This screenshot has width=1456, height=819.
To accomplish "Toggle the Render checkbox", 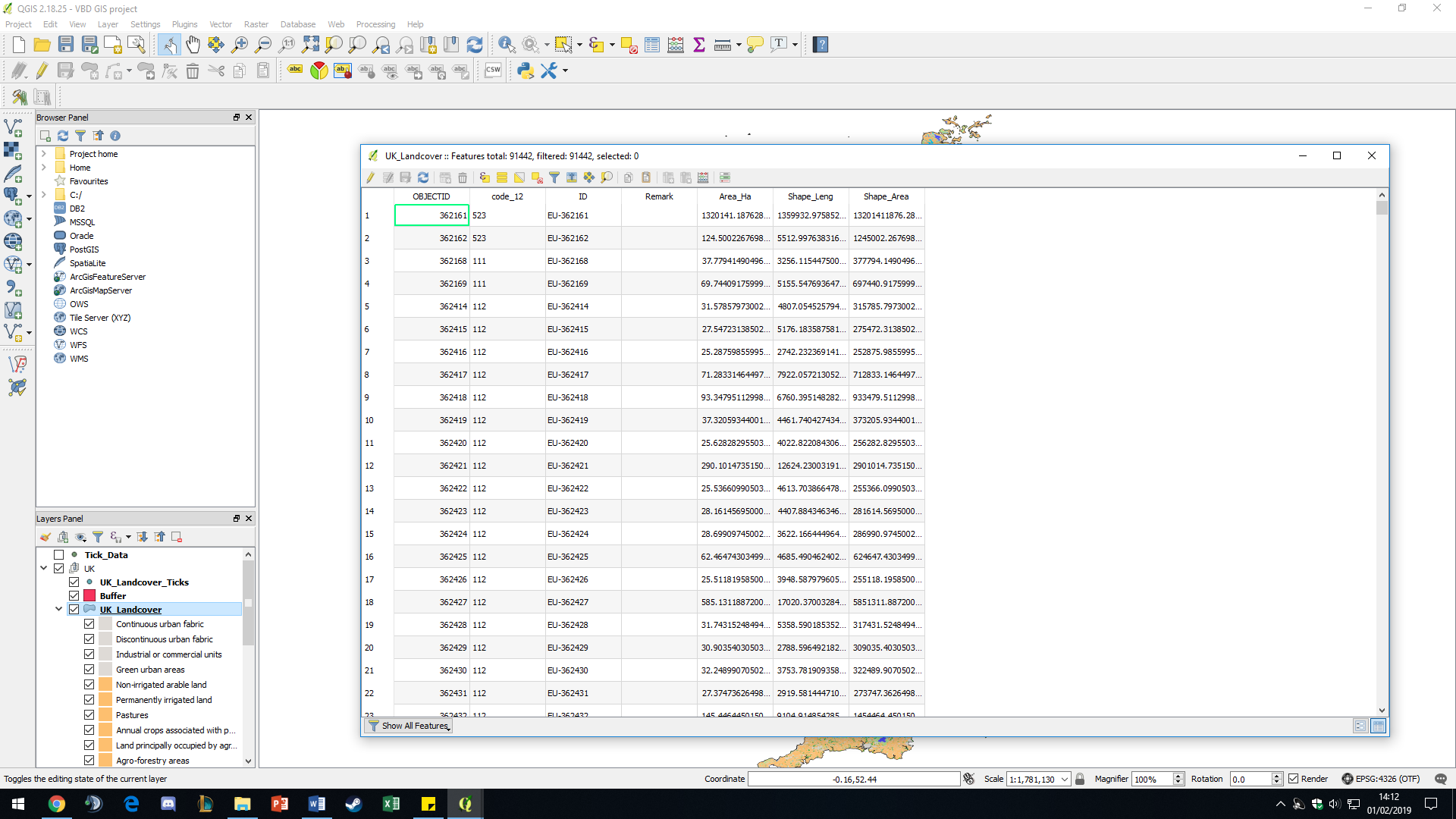I will 1294,779.
